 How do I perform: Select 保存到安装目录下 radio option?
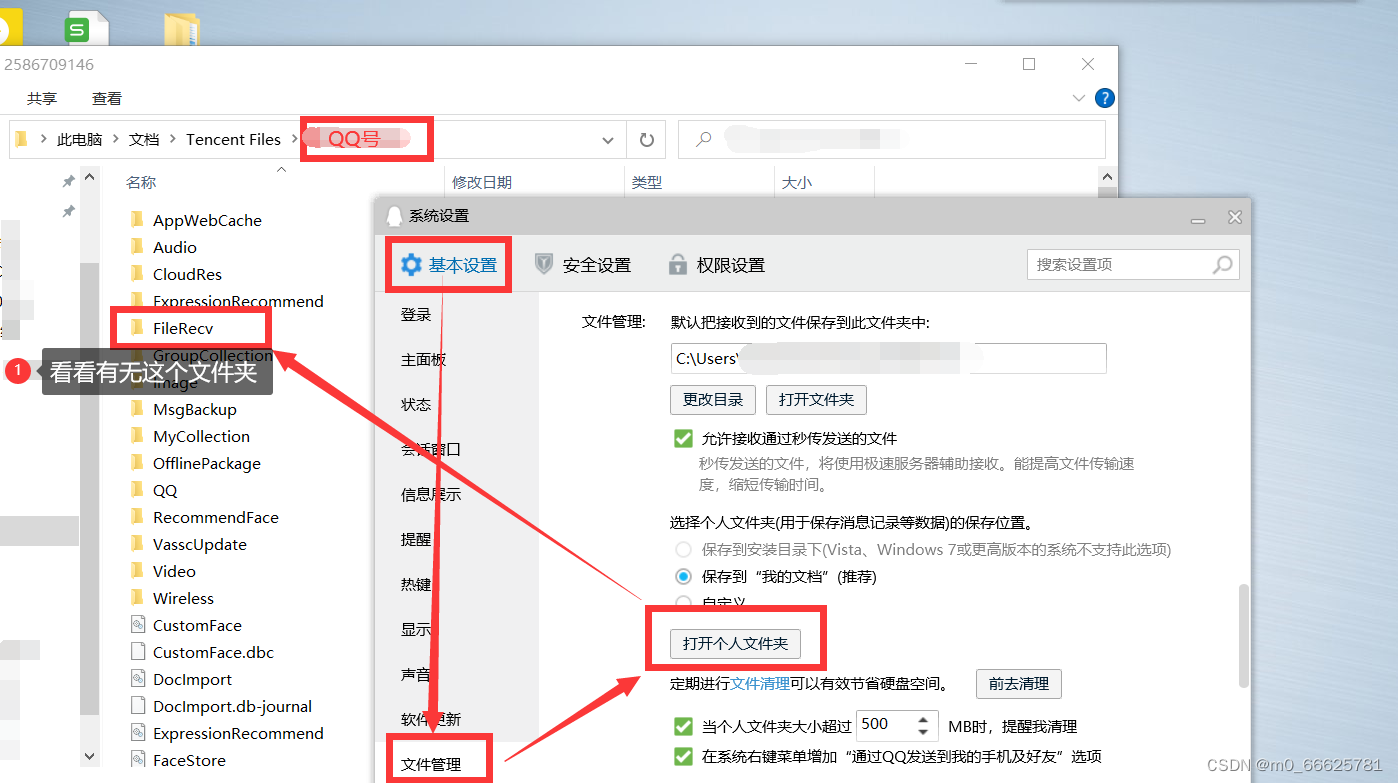(683, 550)
